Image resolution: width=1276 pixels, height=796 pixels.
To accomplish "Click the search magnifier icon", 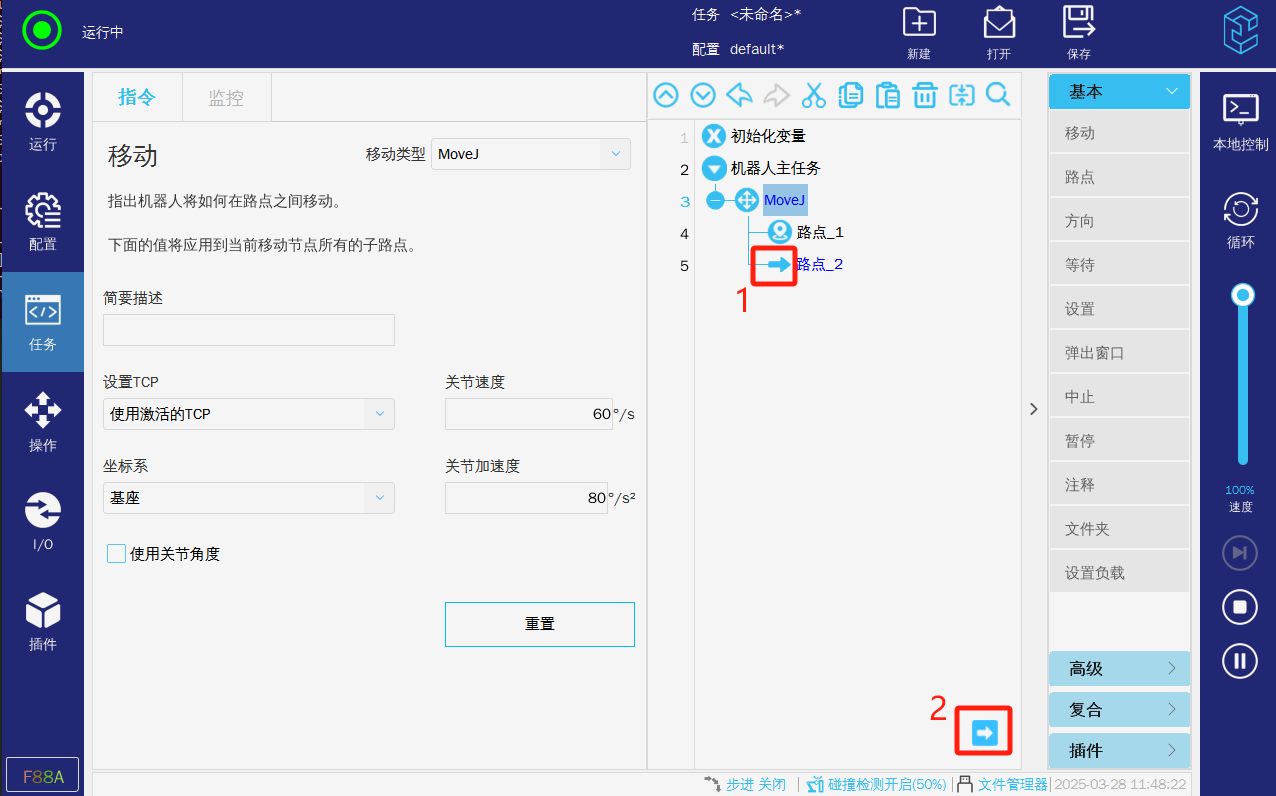I will [997, 95].
